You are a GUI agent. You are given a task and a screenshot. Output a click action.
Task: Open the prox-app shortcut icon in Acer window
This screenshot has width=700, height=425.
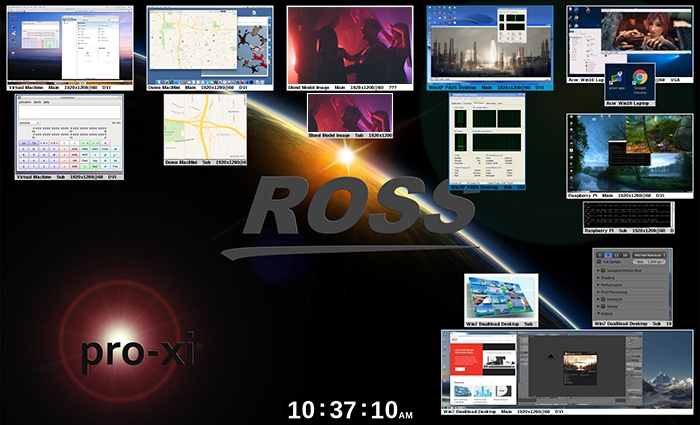[616, 77]
